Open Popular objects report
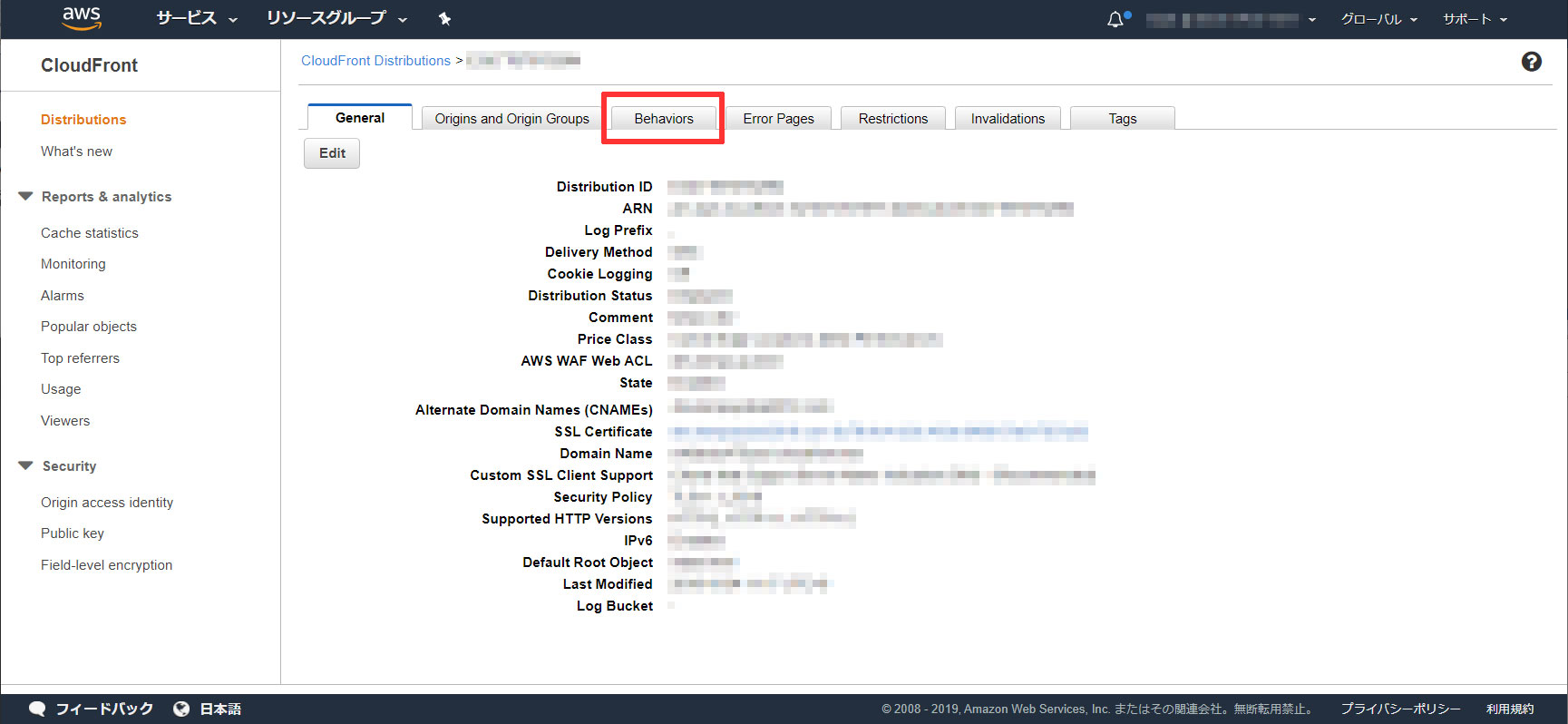 [89, 327]
